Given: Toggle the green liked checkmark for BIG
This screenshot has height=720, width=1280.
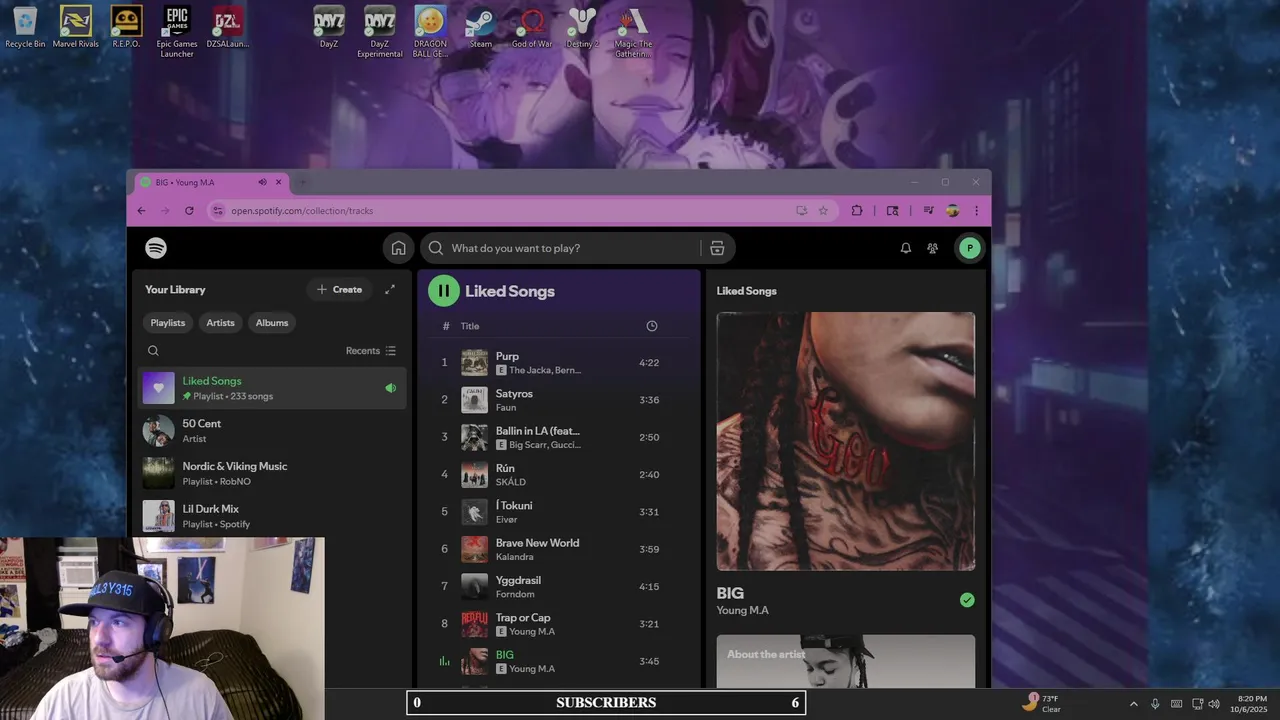Looking at the screenshot, I should coord(967,600).
